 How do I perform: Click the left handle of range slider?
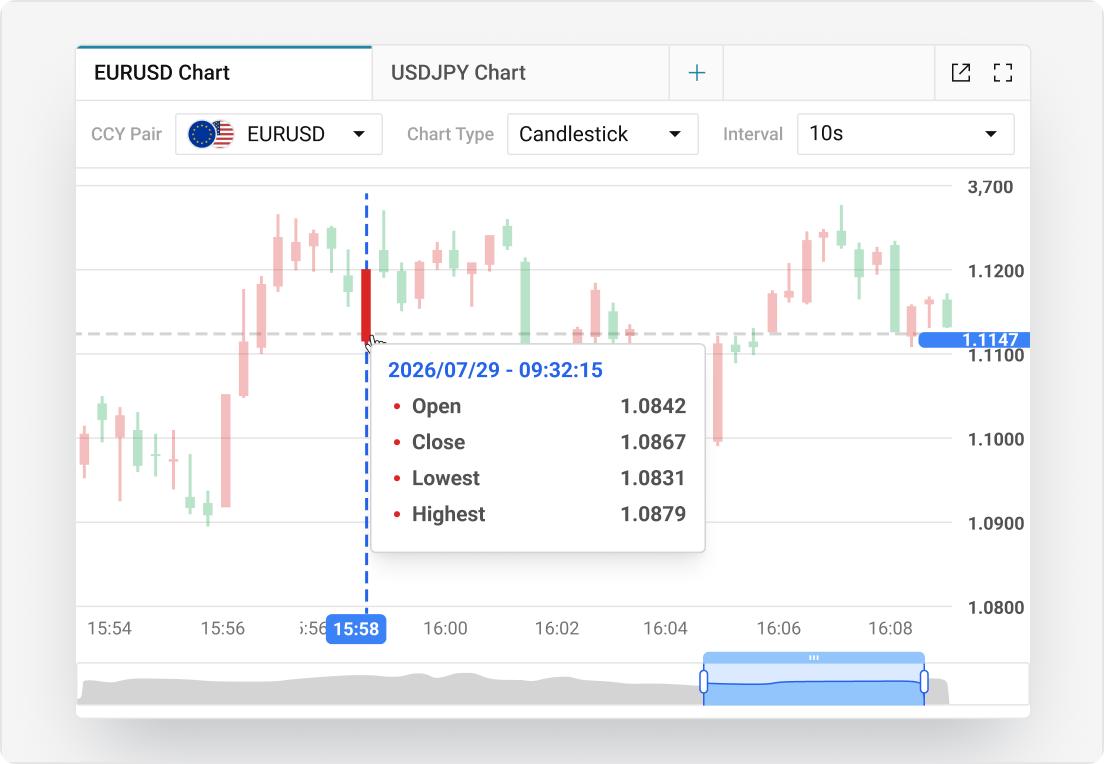703,682
